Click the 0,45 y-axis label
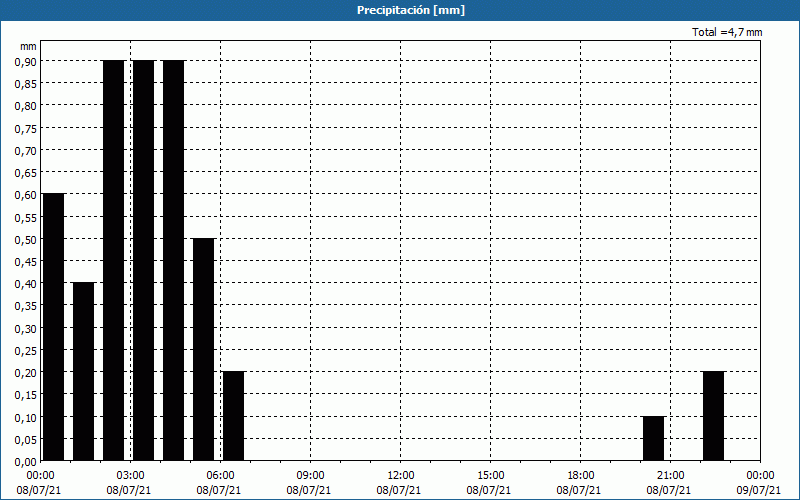800x500 pixels. [x=26, y=261]
